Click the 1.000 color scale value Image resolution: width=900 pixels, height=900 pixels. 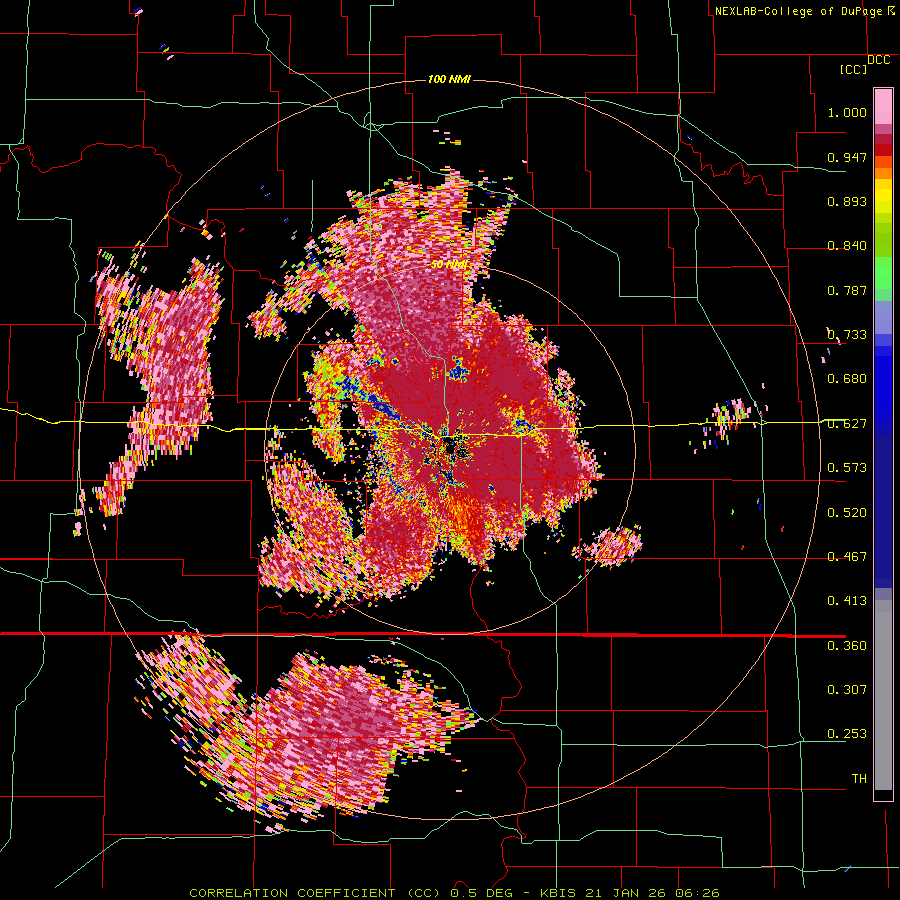pos(847,112)
